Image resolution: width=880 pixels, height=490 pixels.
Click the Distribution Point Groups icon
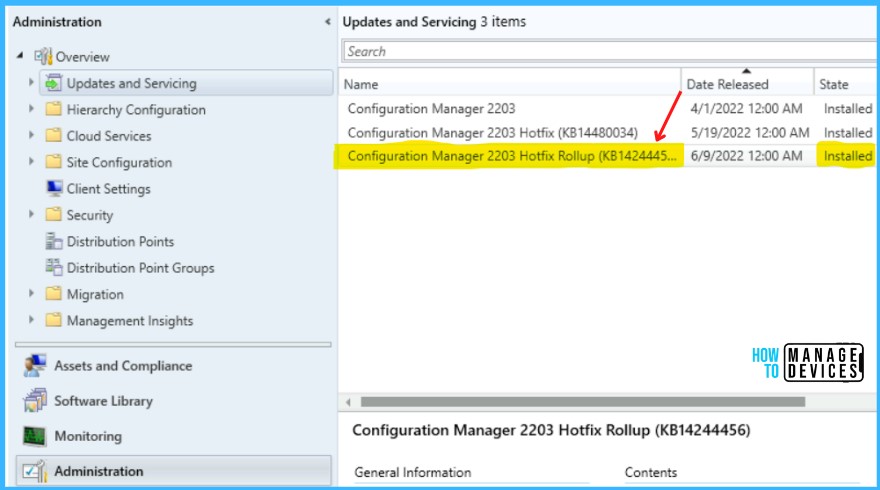(54, 267)
